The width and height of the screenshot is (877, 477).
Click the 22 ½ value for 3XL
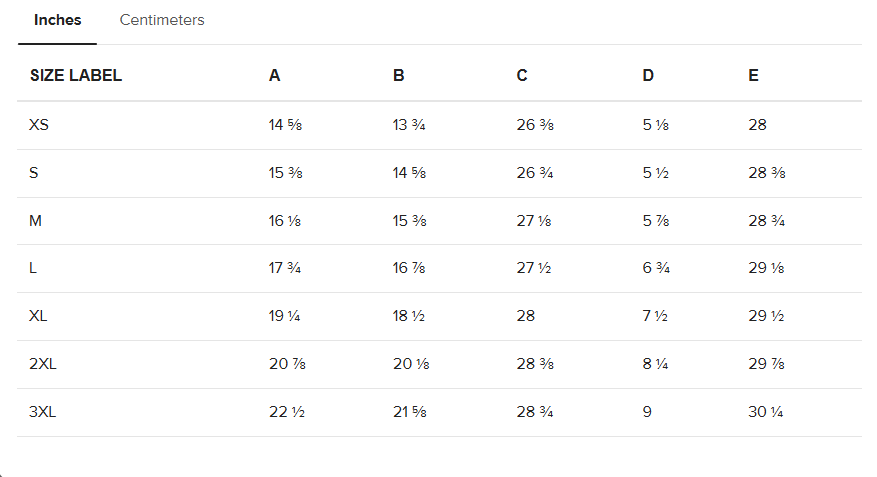pos(287,412)
